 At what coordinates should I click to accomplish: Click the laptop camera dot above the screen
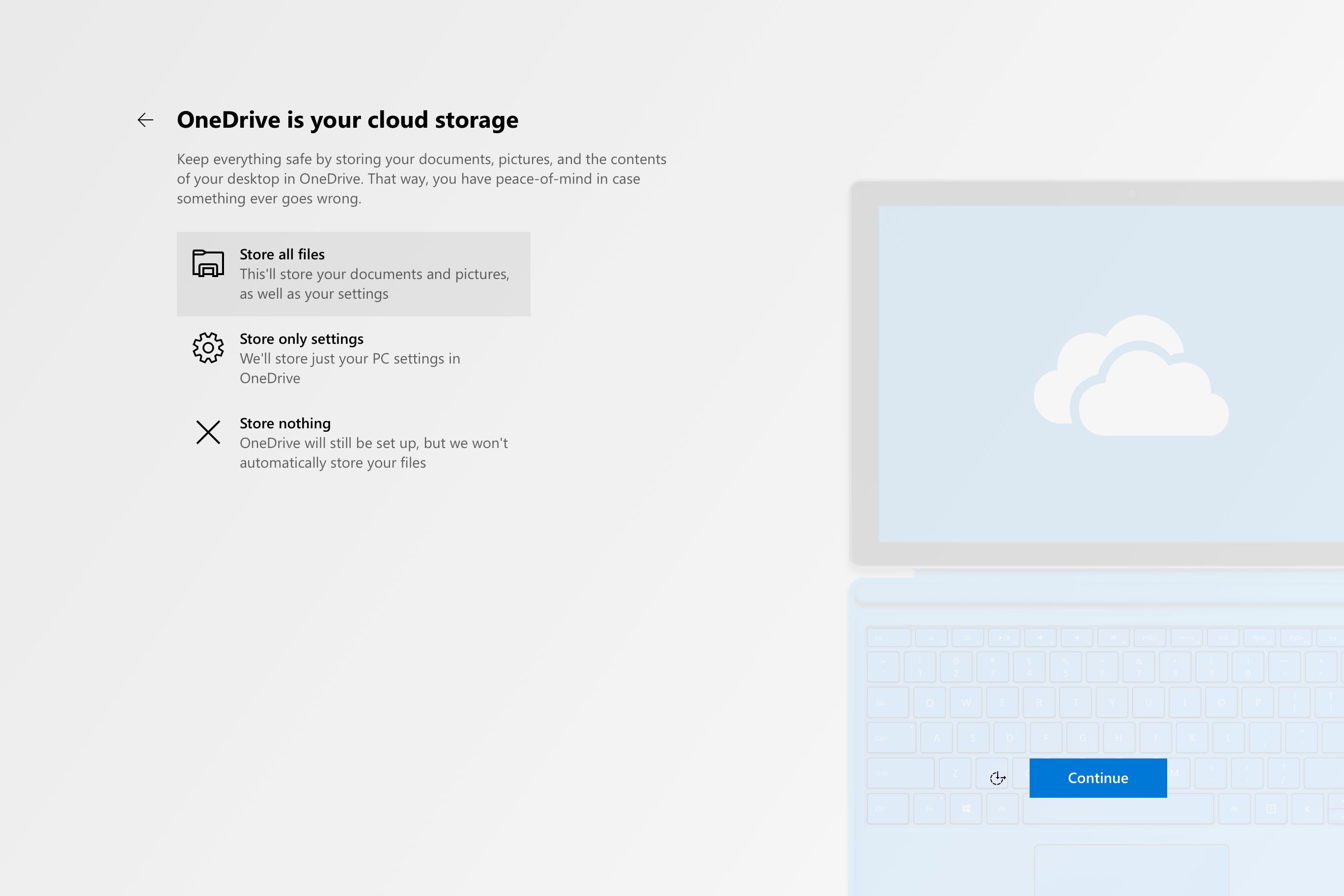point(1131,194)
